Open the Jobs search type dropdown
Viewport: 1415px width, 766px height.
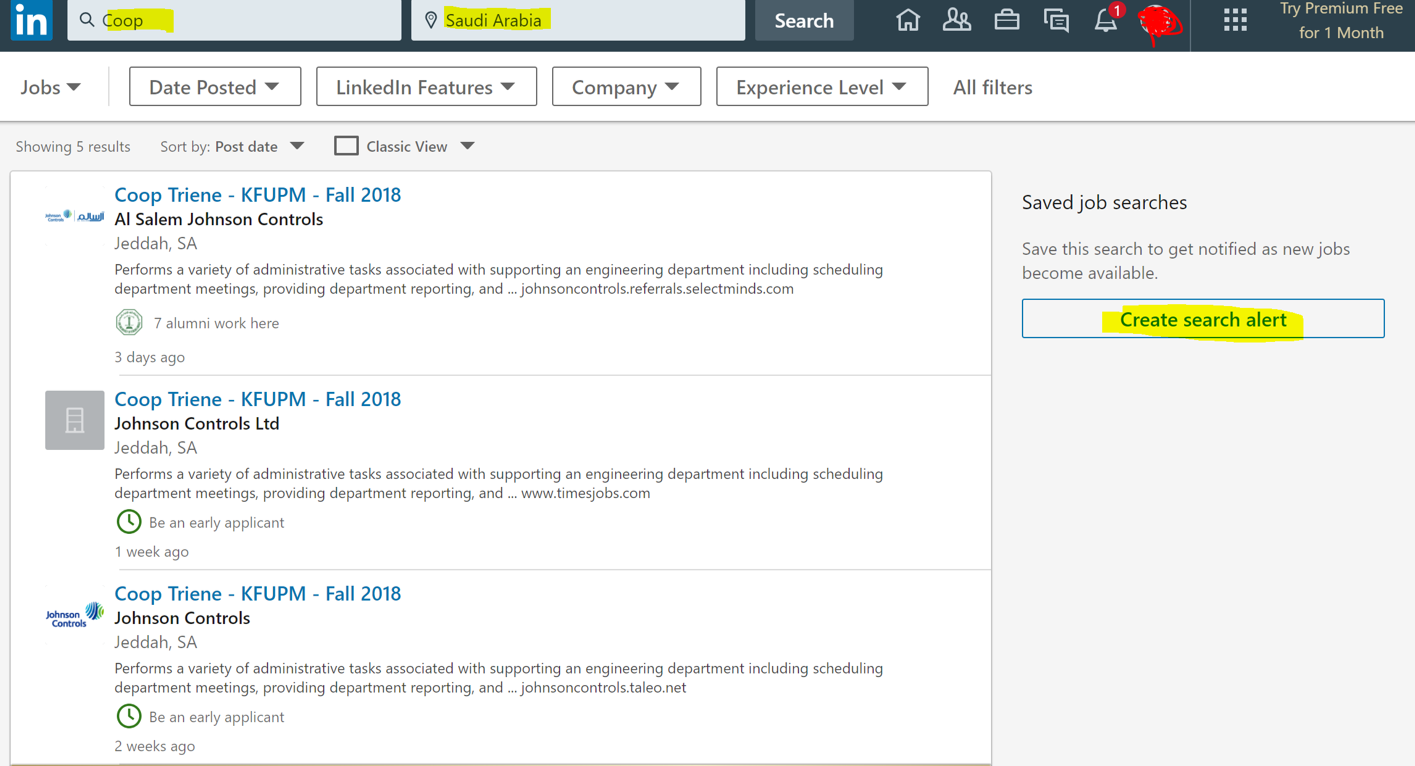[x=51, y=87]
